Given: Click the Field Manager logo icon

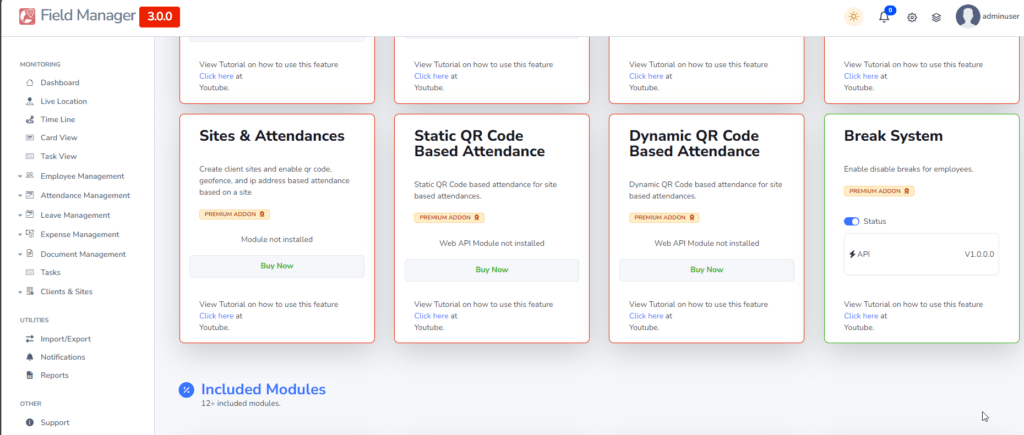Looking at the screenshot, I should tap(27, 16).
